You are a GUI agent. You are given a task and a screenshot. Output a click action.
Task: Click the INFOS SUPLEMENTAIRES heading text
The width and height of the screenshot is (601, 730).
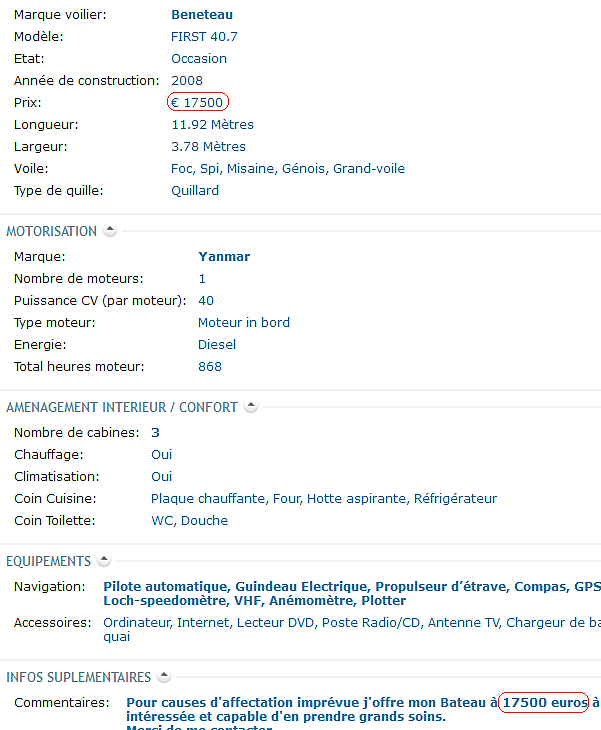tap(79, 677)
